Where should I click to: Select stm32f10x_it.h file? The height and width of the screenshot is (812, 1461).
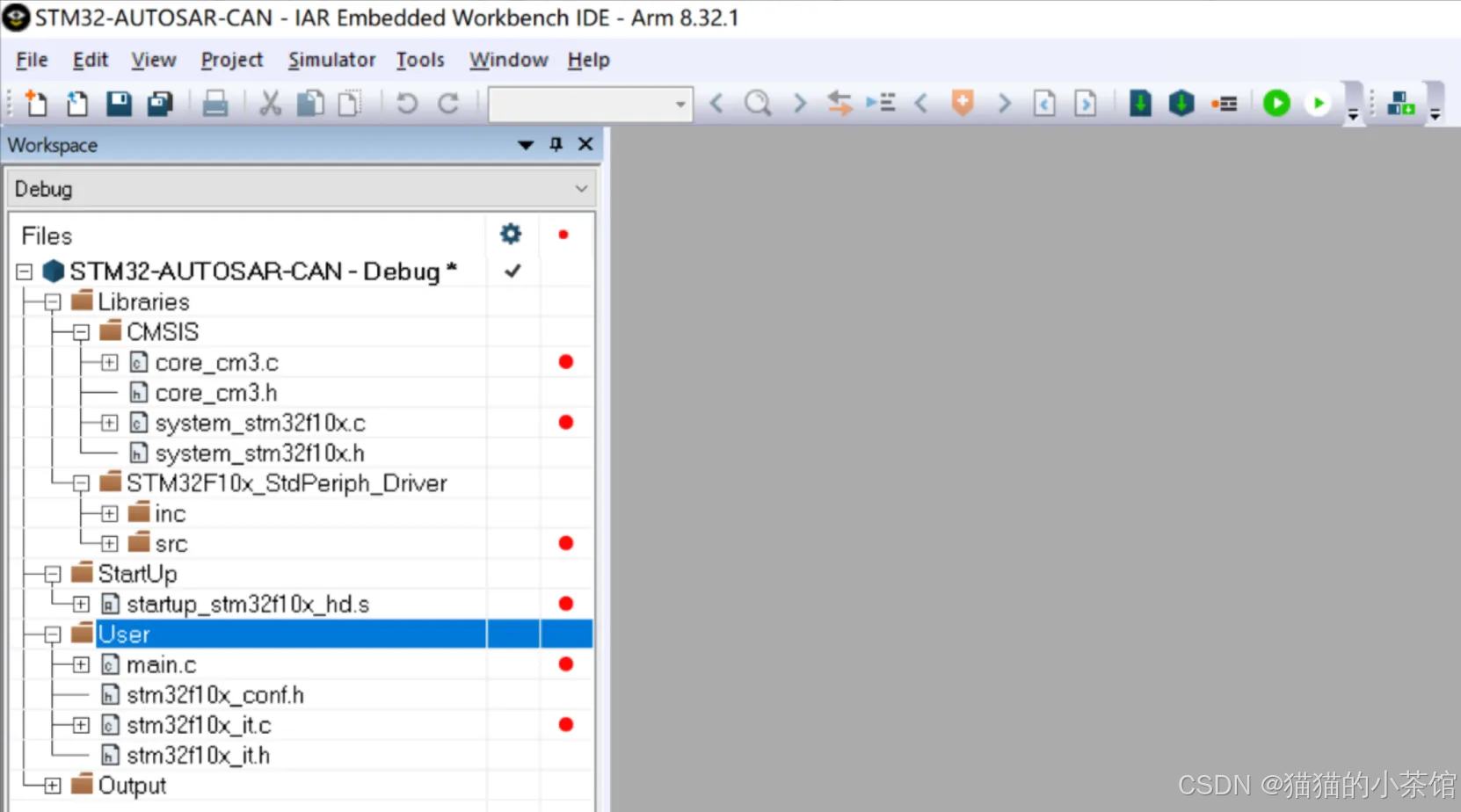coord(199,756)
